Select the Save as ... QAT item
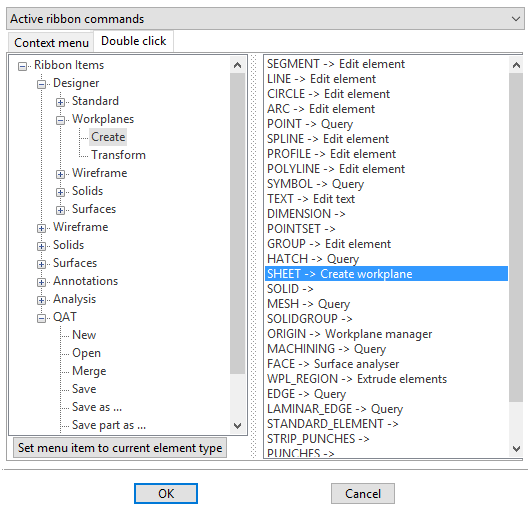This screenshot has width=529, height=511. tap(97, 407)
